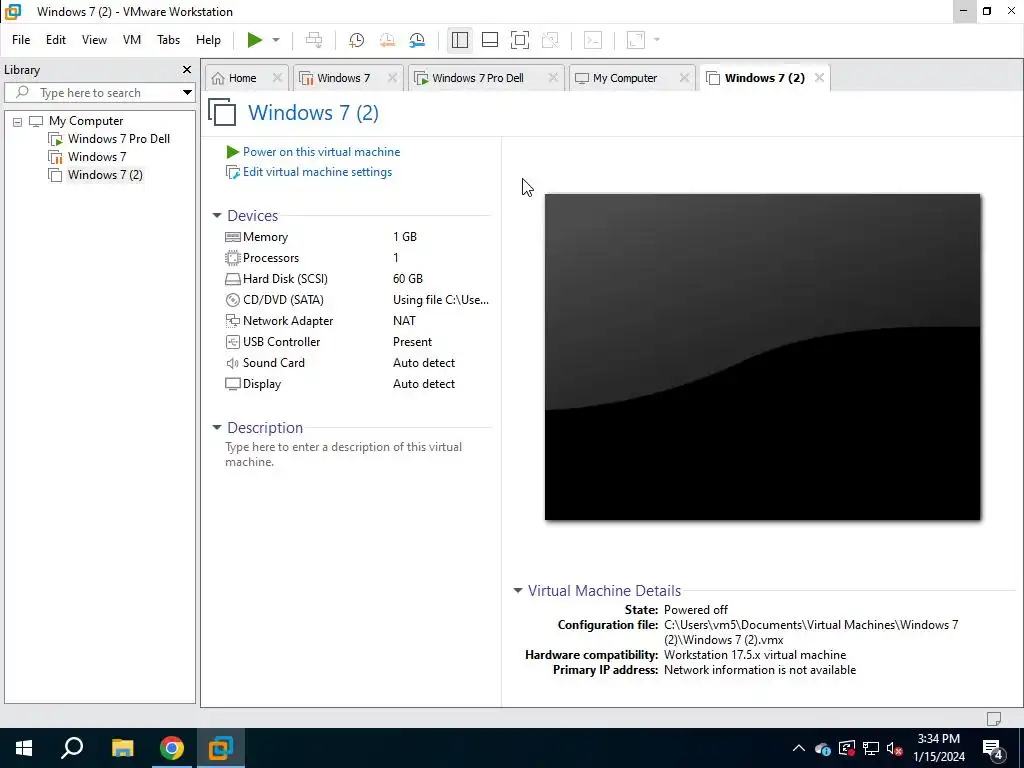The height and width of the screenshot is (768, 1024).
Task: Open File Explorer from the taskbar
Action: [x=122, y=748]
